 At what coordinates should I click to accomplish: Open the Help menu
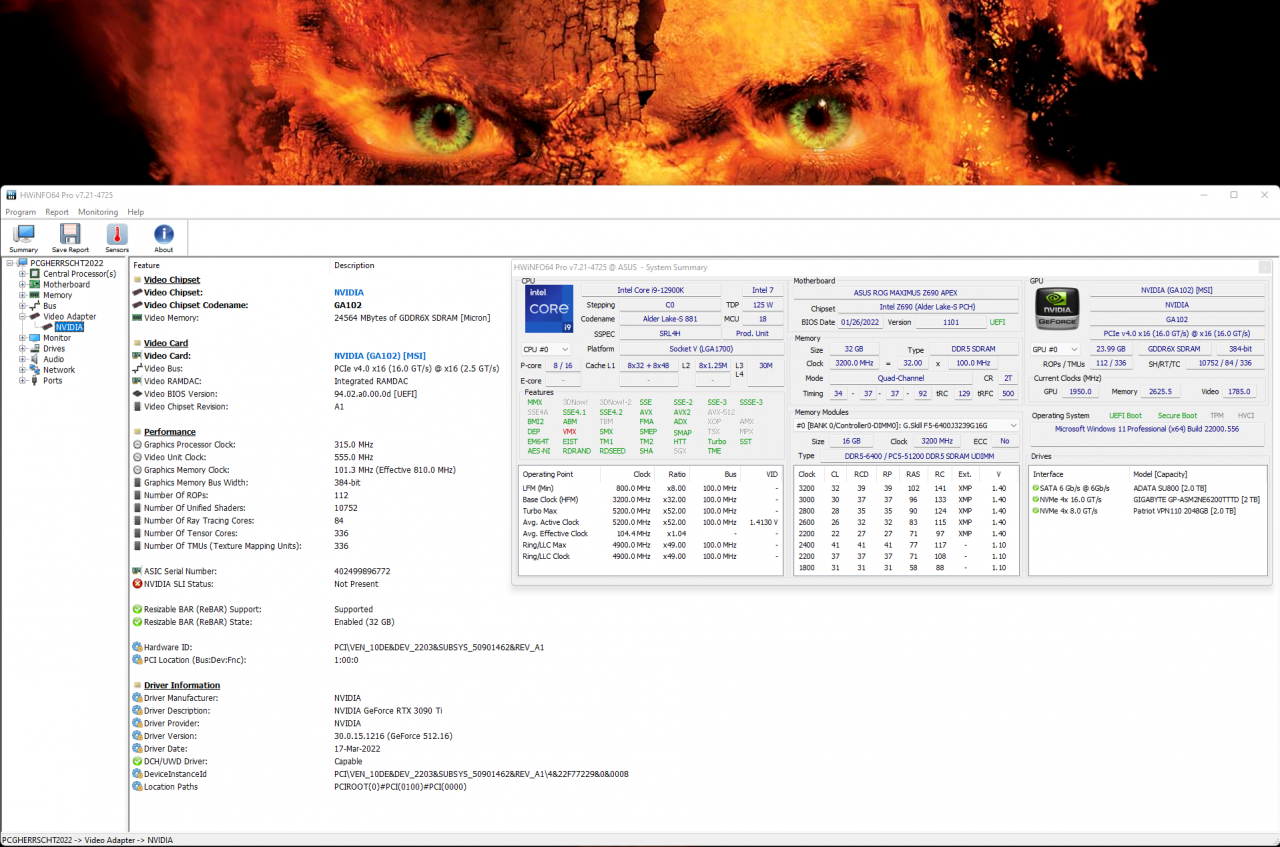(136, 212)
